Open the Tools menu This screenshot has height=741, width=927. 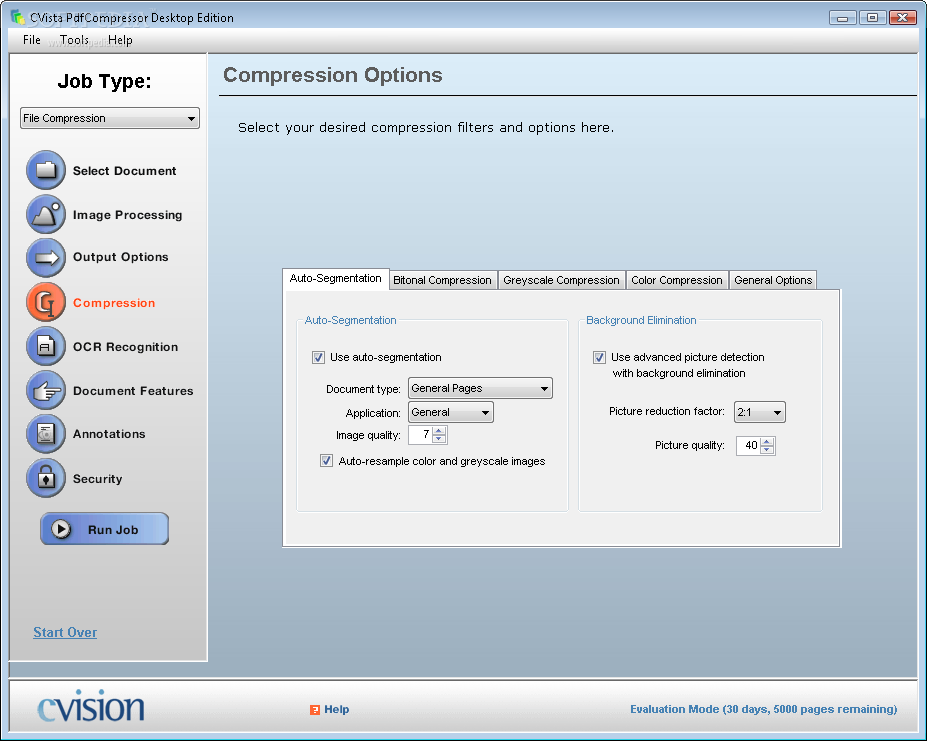[x=74, y=40]
